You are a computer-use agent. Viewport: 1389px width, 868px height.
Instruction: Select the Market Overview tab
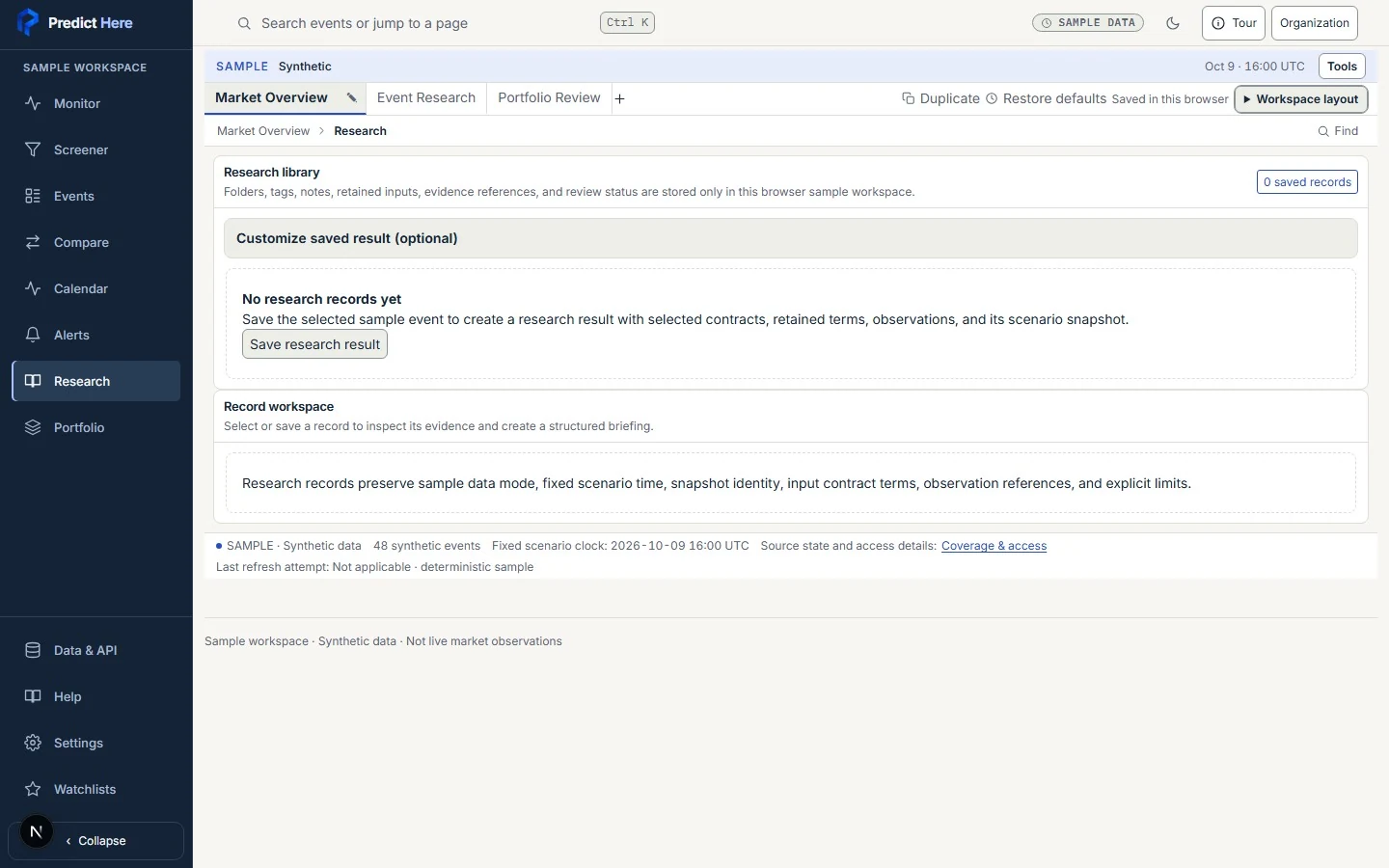271,97
